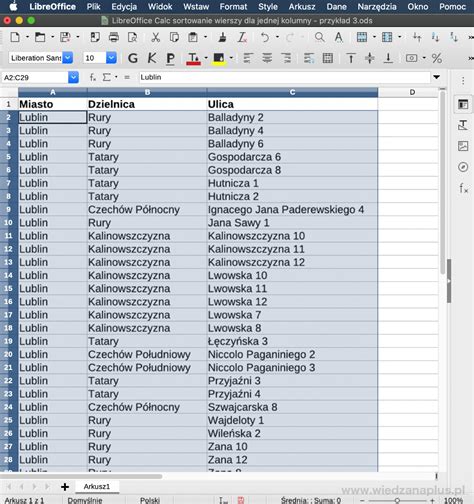Select the Cut scissors icon

155,37
